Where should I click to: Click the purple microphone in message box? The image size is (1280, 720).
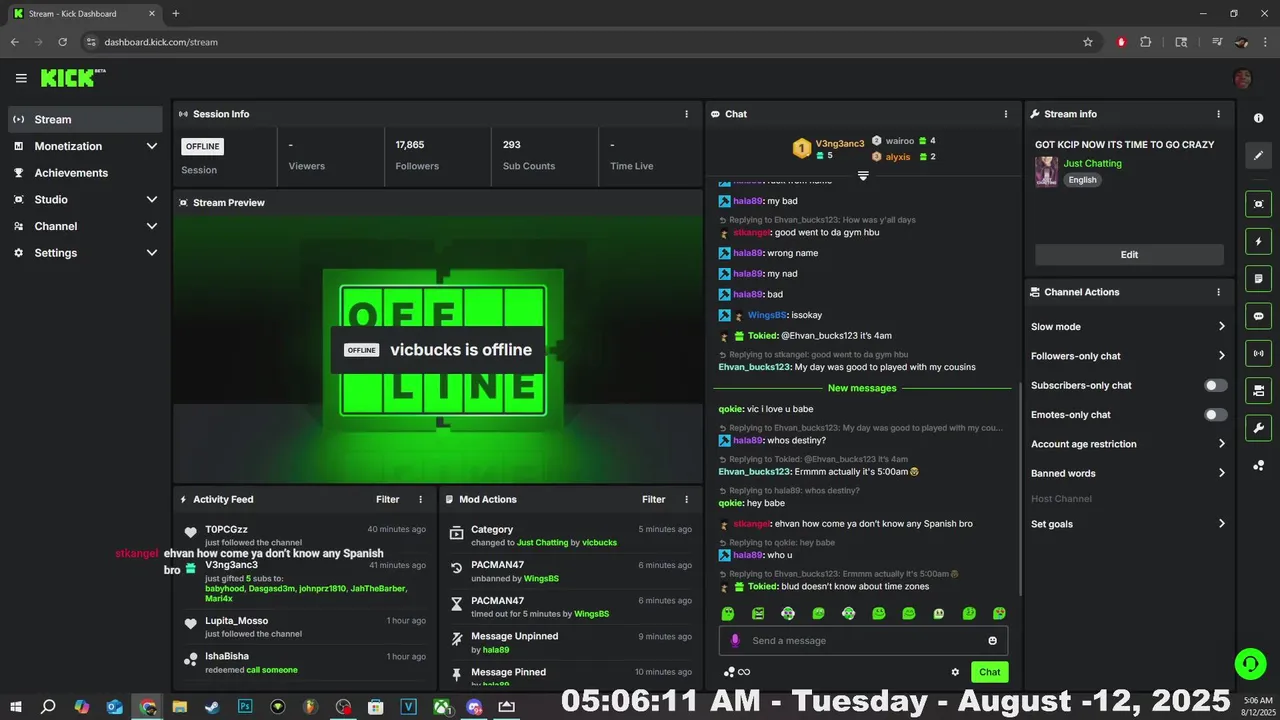pos(735,641)
